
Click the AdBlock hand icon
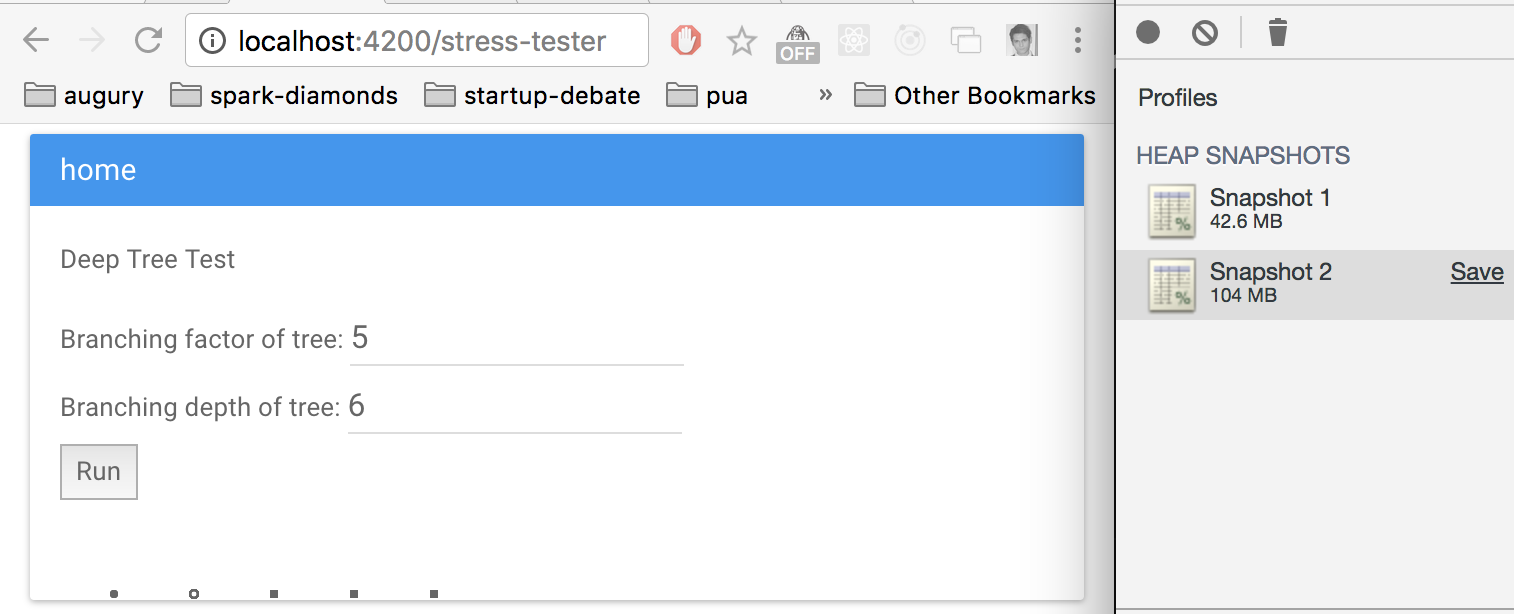click(685, 40)
